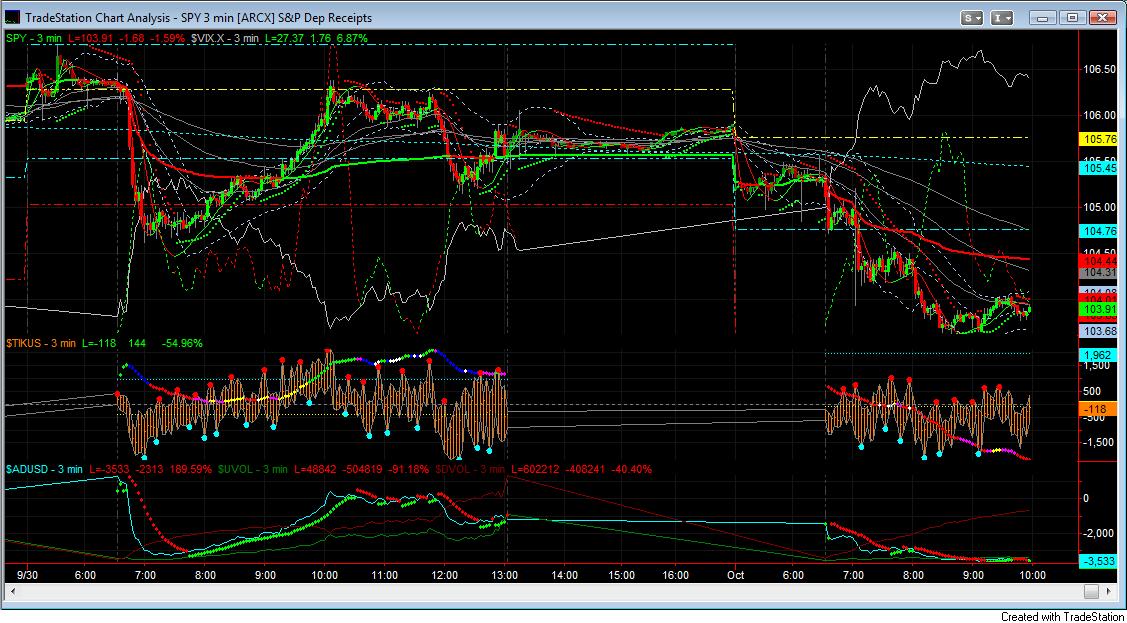Click the 'Created with TradeStation' footer text
The height and width of the screenshot is (623, 1127).
coord(1060,616)
